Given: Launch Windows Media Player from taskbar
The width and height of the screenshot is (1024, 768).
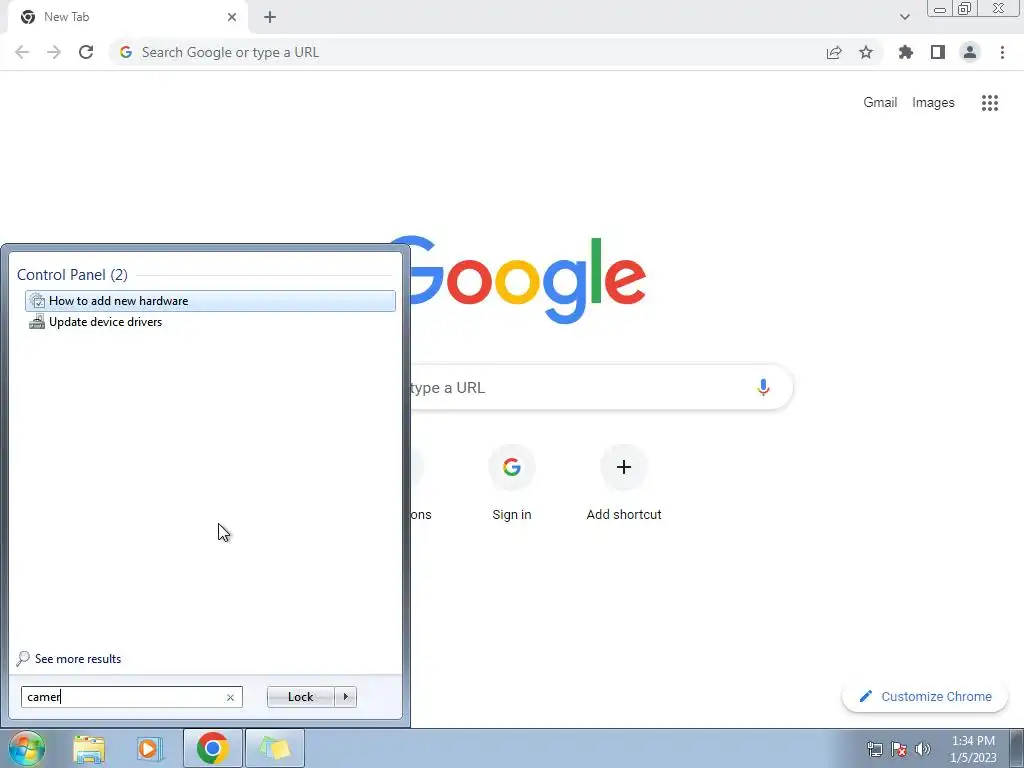Looking at the screenshot, I should pos(150,748).
